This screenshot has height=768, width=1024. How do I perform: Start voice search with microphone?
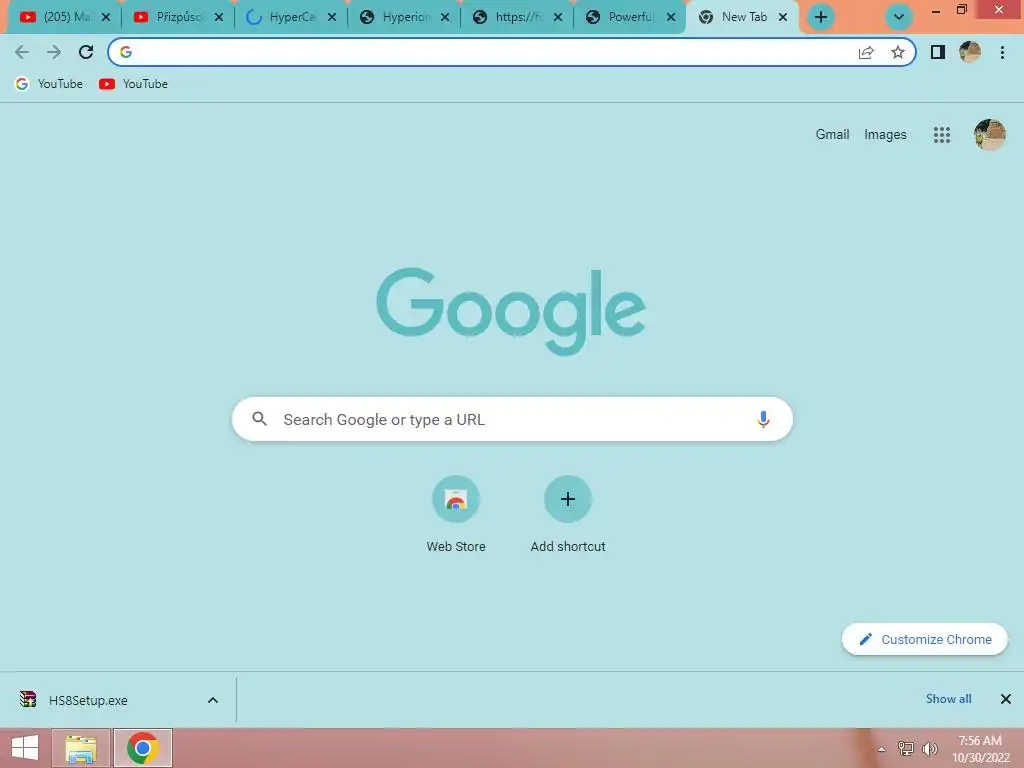[x=763, y=419]
